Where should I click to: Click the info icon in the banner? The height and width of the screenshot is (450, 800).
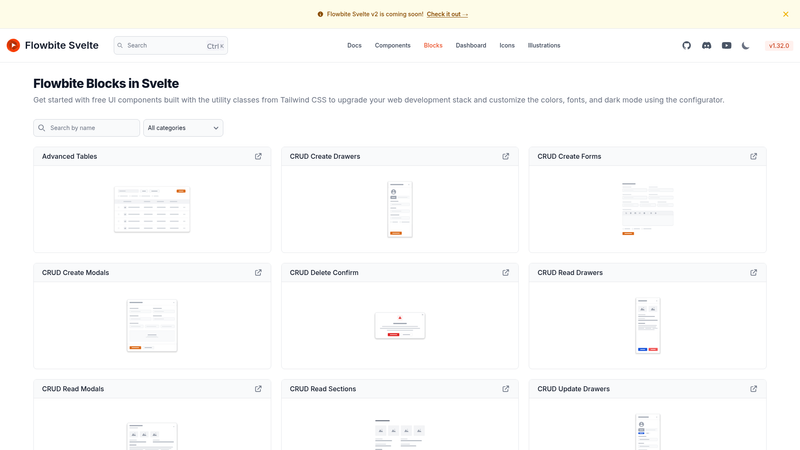point(320,14)
